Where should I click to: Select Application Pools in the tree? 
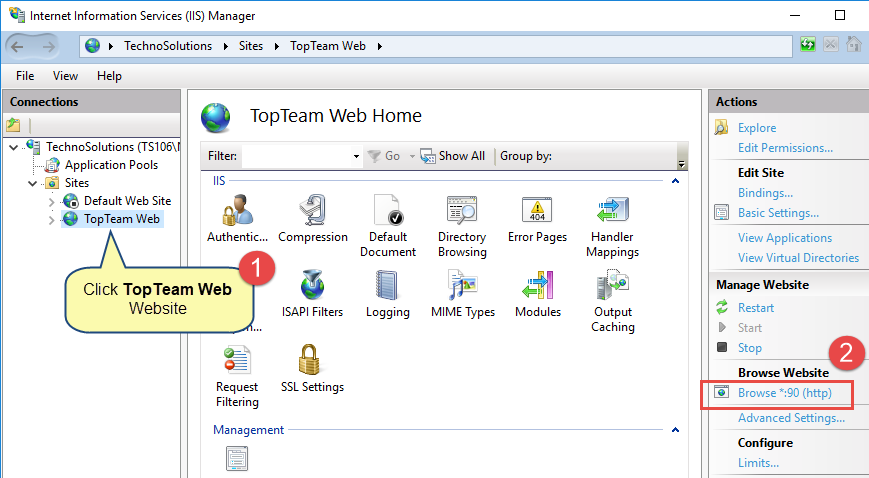pos(111,165)
